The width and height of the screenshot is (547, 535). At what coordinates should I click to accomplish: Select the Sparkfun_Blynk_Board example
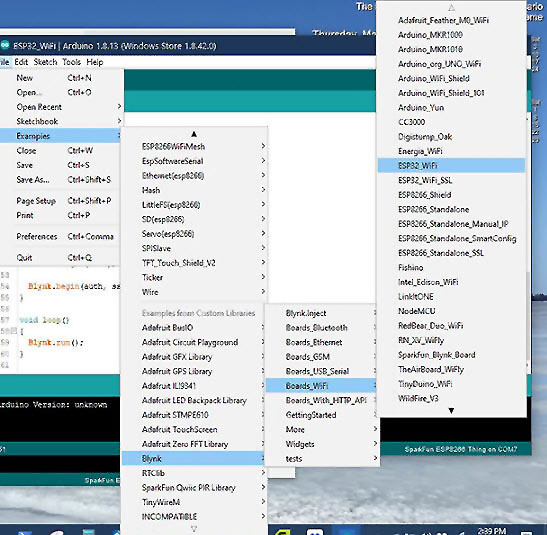click(x=451, y=355)
